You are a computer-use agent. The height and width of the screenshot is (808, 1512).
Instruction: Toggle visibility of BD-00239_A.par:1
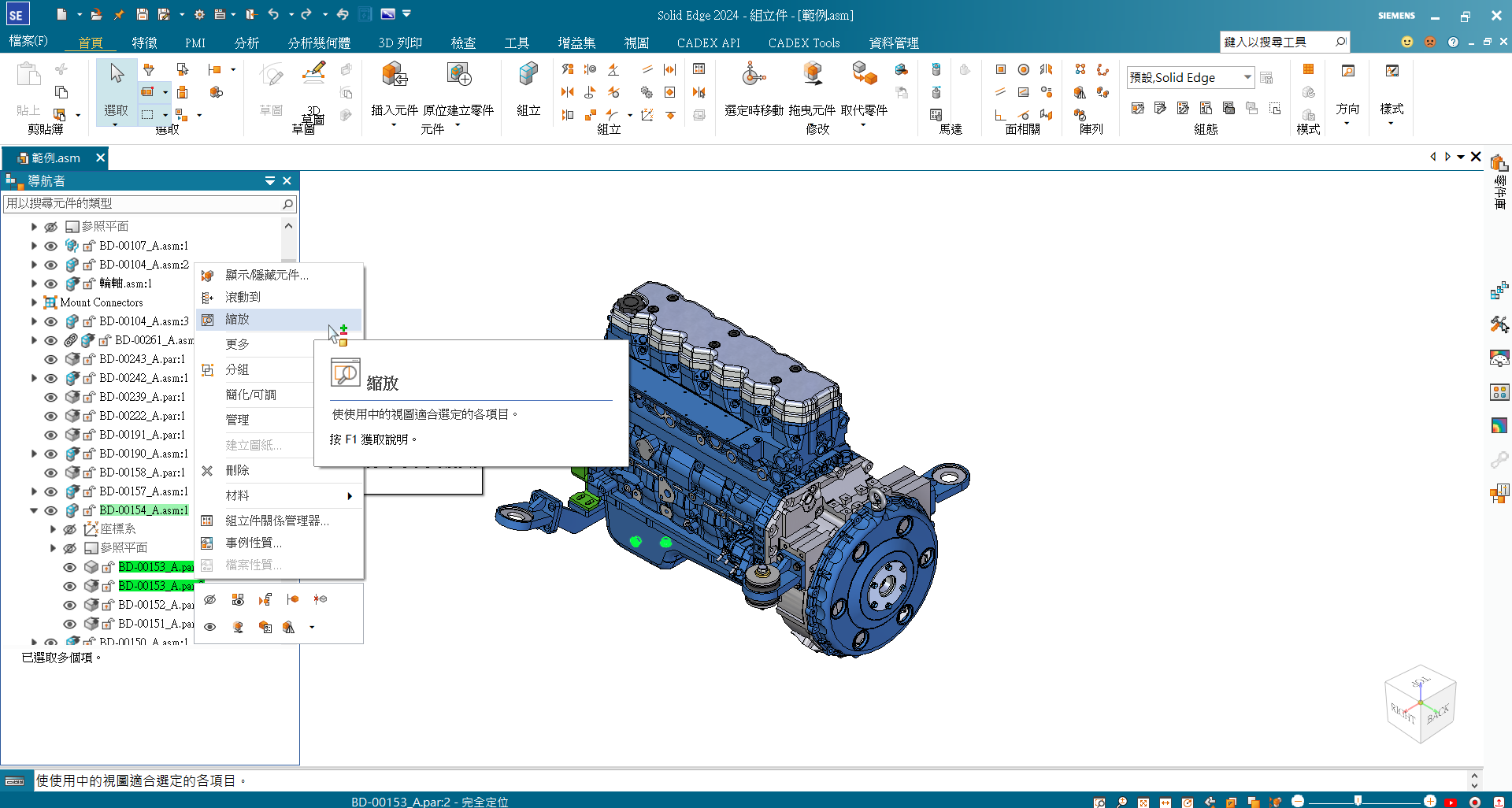(x=50, y=397)
